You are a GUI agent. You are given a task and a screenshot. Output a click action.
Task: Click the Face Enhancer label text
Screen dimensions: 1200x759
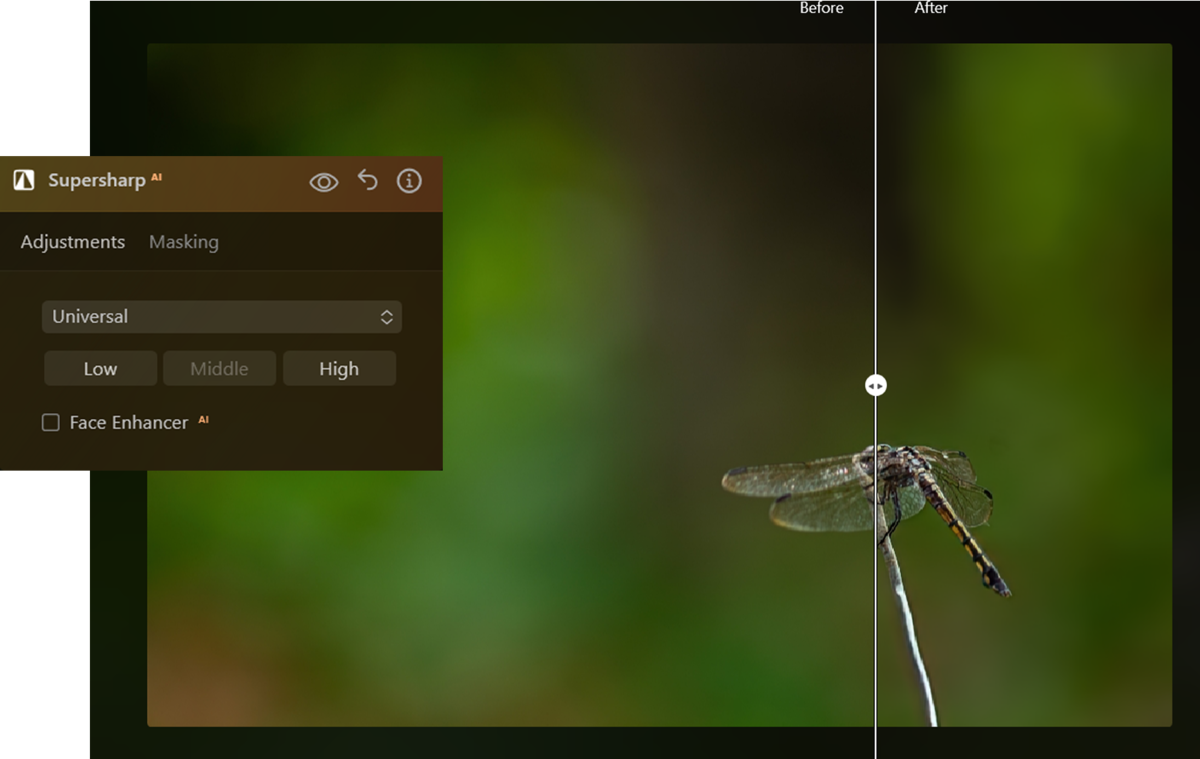(x=128, y=423)
